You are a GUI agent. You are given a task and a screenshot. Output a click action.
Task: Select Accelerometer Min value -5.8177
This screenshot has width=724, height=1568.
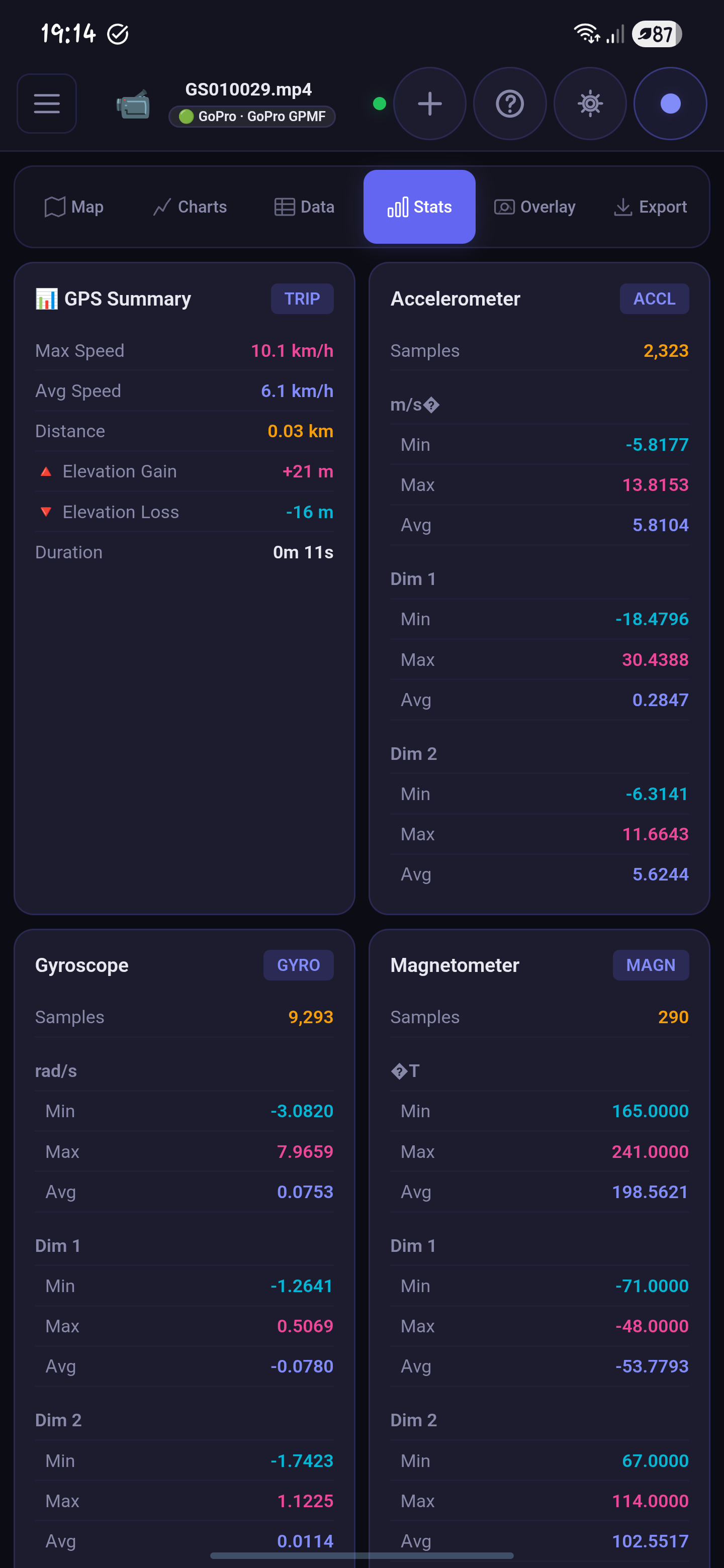coord(657,444)
